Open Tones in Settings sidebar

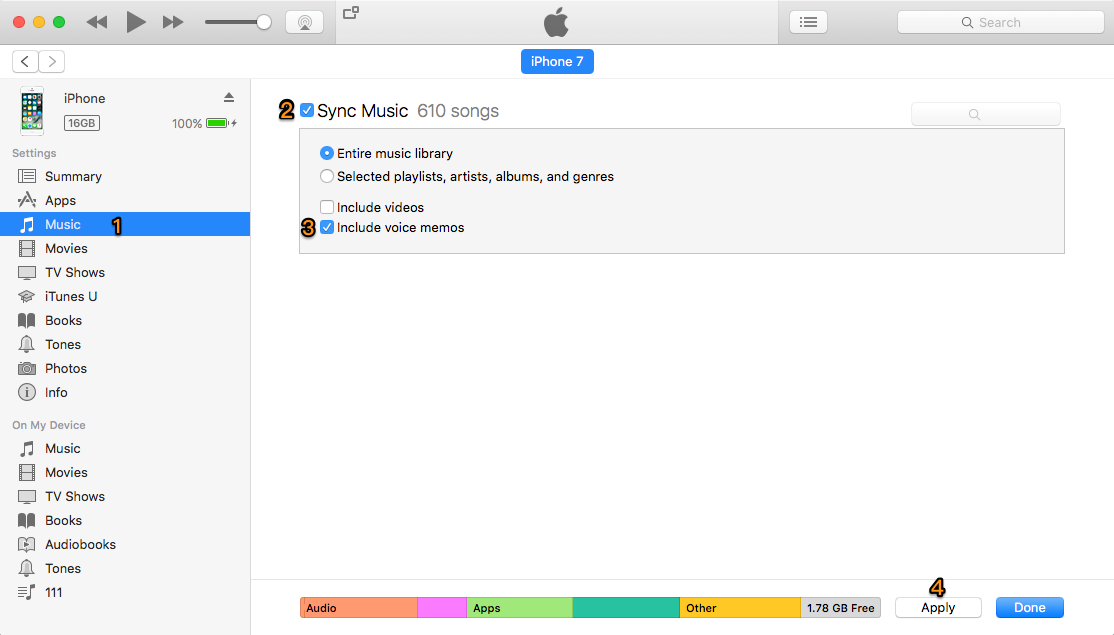125,344
